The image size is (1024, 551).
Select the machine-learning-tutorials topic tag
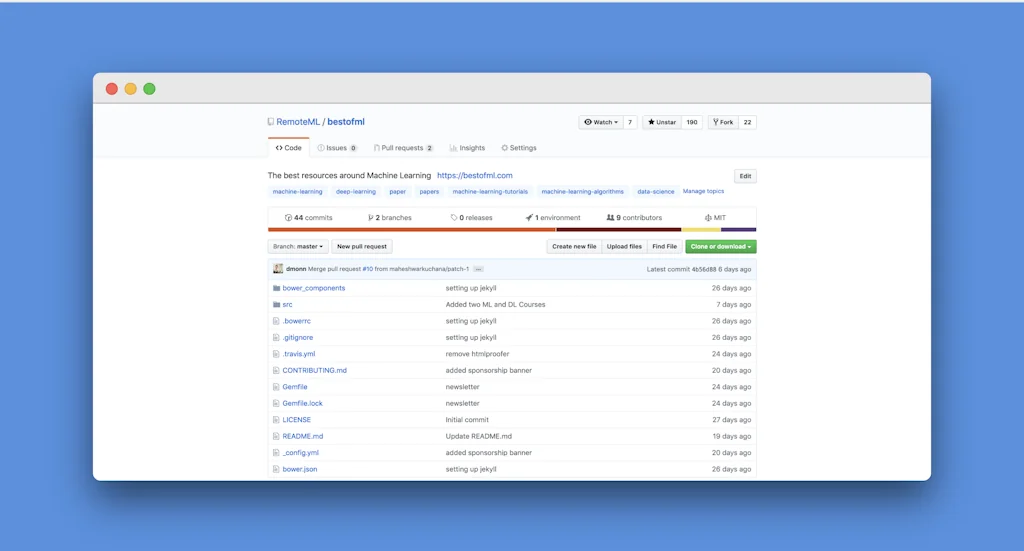(x=490, y=192)
